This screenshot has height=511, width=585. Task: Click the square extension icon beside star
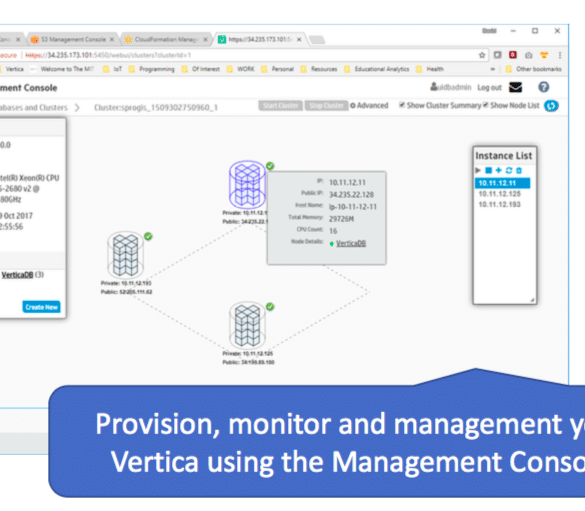(497, 55)
